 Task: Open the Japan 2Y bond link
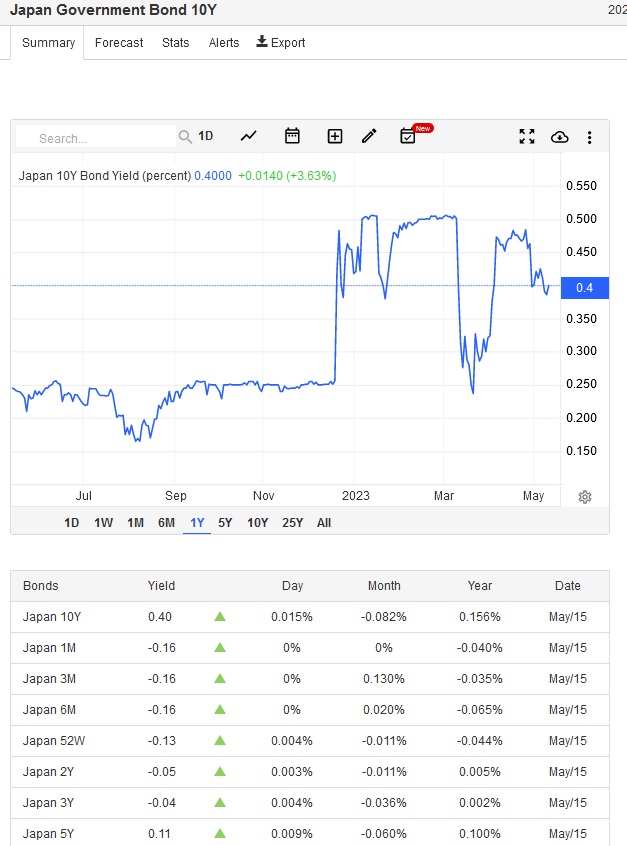pyautogui.click(x=48, y=772)
